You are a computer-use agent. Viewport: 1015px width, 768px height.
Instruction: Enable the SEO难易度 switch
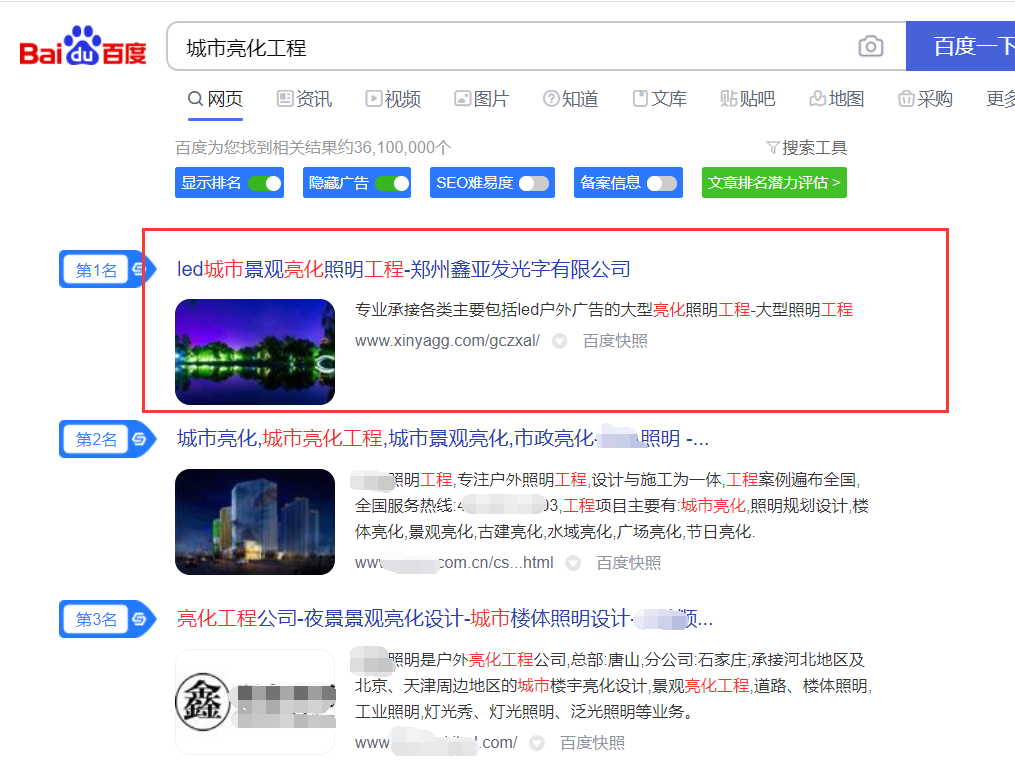point(535,183)
